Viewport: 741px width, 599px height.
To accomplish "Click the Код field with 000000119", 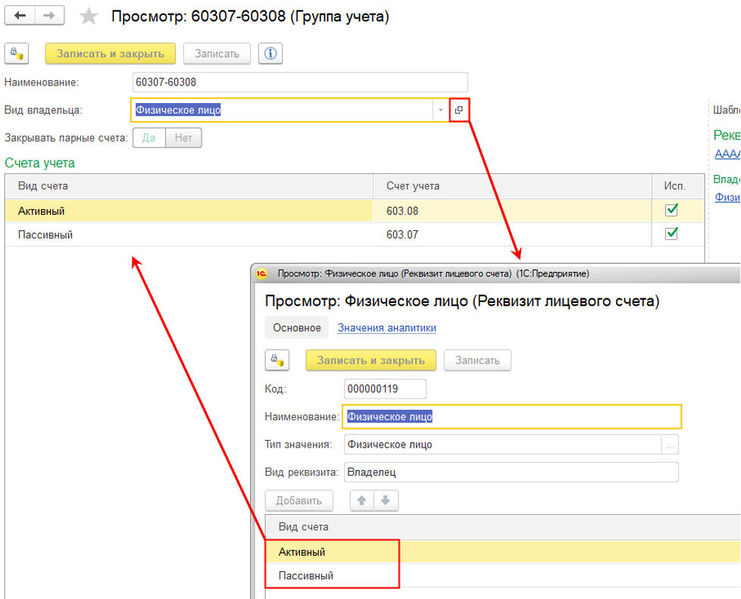I will [384, 389].
